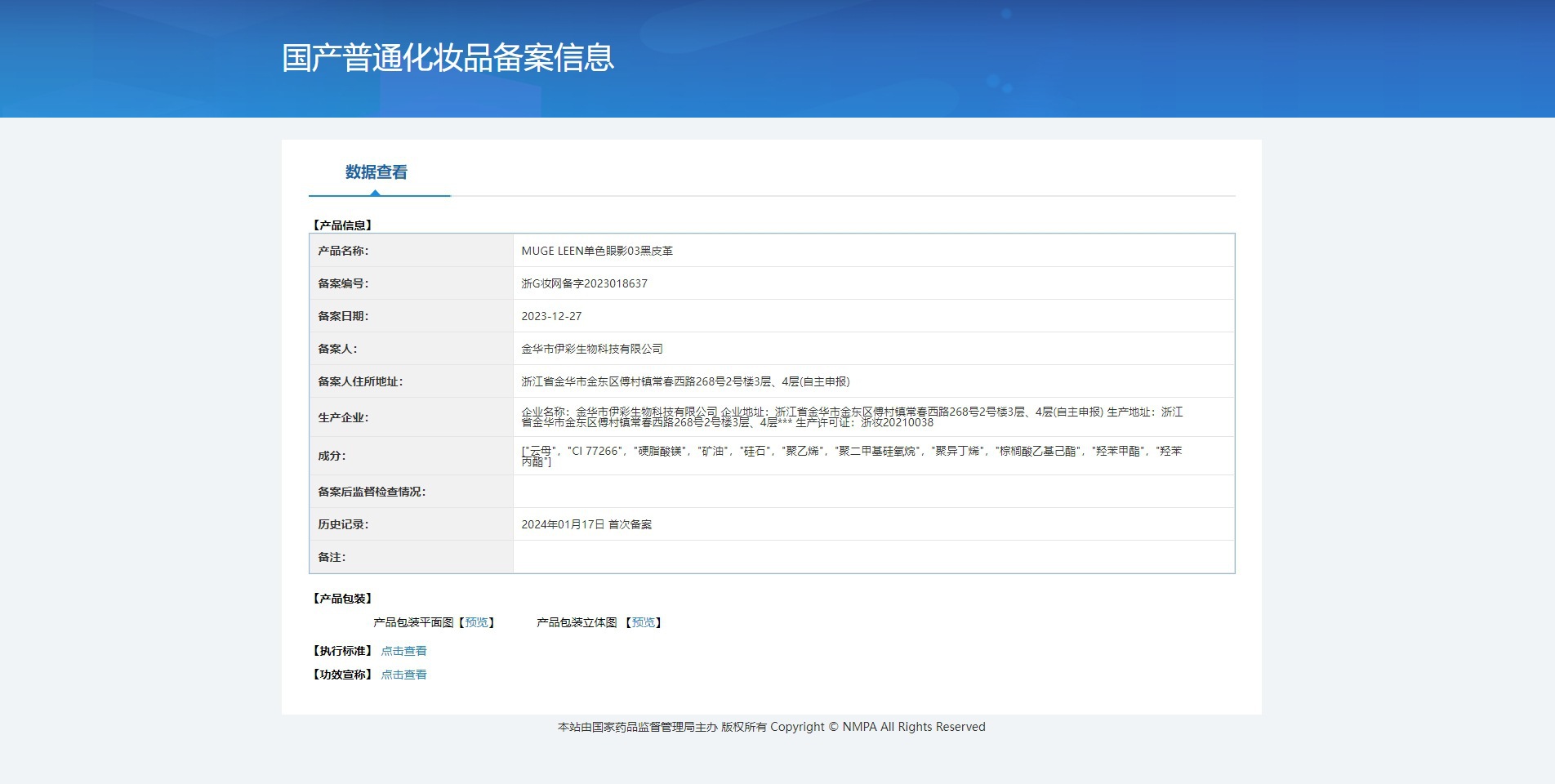This screenshot has width=1555, height=784.
Task: Preview the 产品包装平面图 image
Action: tap(476, 622)
